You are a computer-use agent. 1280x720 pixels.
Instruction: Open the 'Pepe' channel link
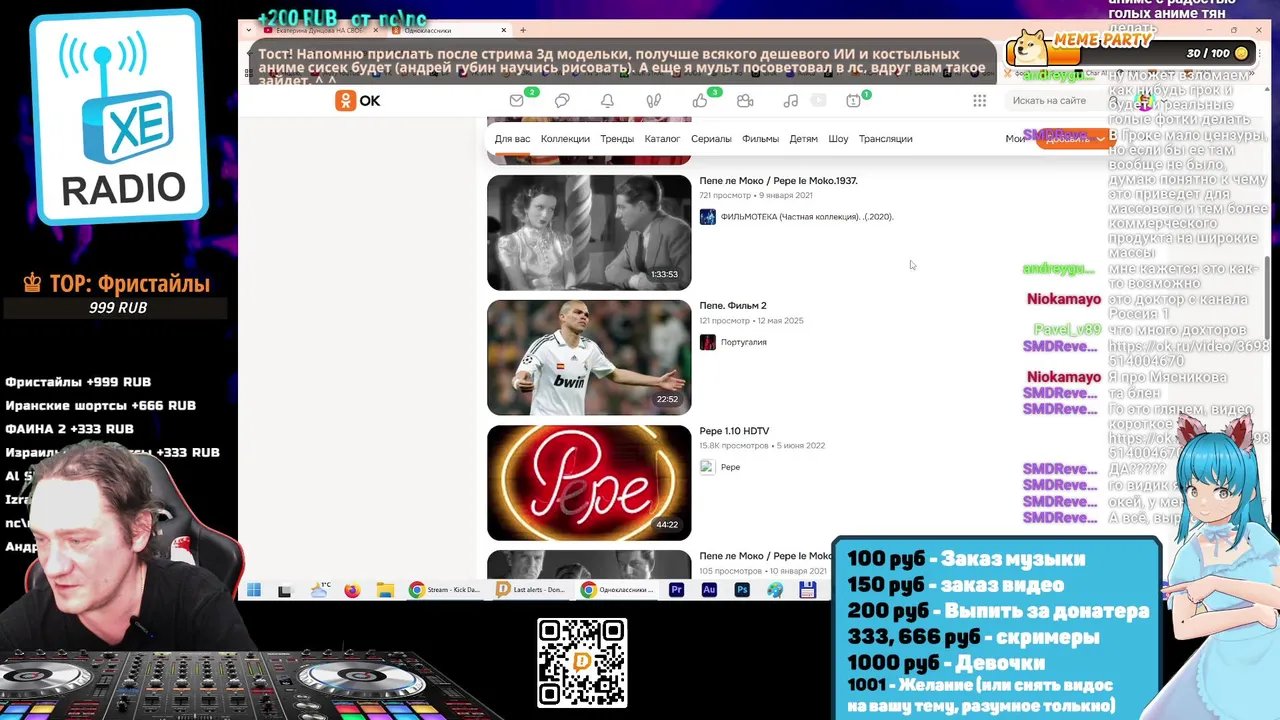click(730, 467)
